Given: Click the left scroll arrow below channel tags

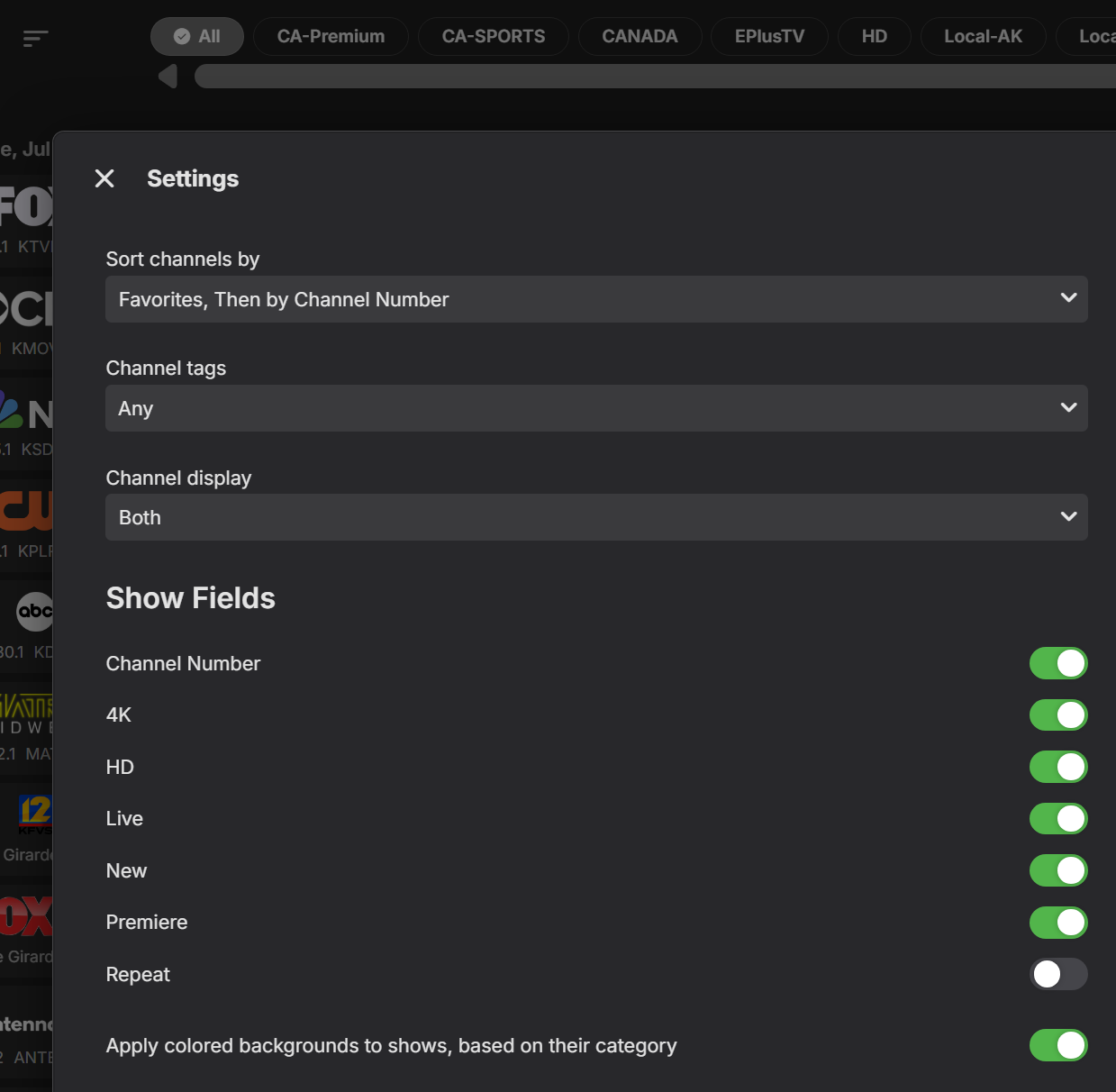Looking at the screenshot, I should point(168,77).
